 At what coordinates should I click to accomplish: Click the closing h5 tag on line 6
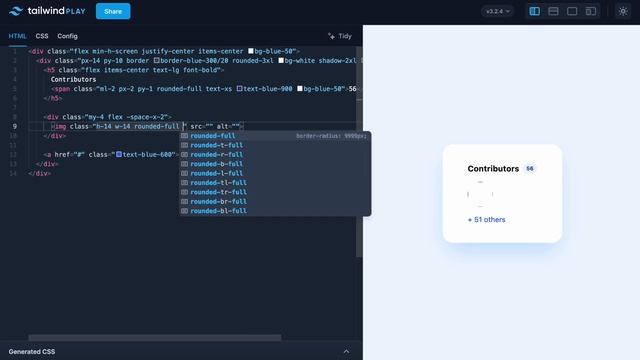[x=53, y=98]
